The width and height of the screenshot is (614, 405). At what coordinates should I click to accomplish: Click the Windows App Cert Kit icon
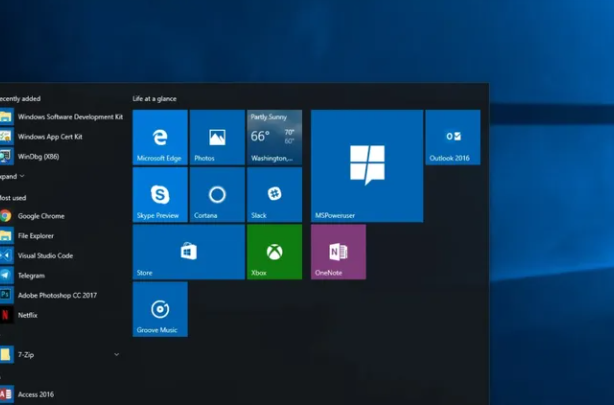click(6, 136)
